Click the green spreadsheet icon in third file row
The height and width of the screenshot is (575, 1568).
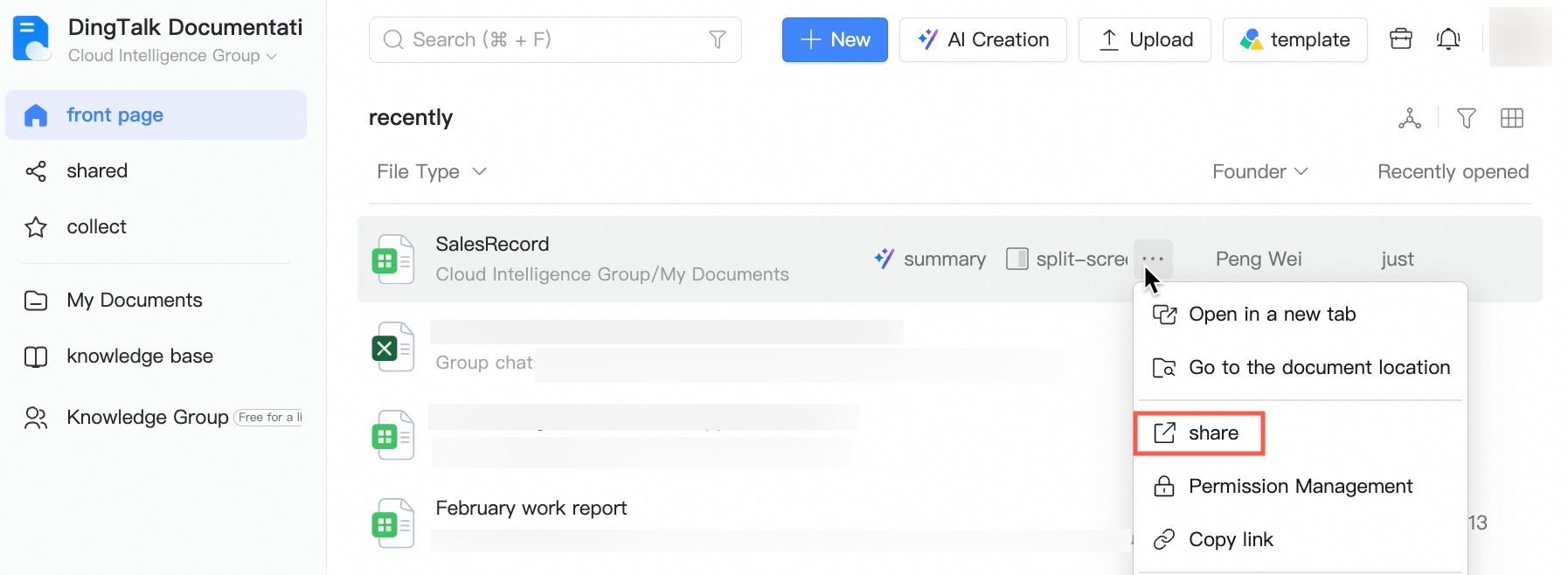click(392, 436)
